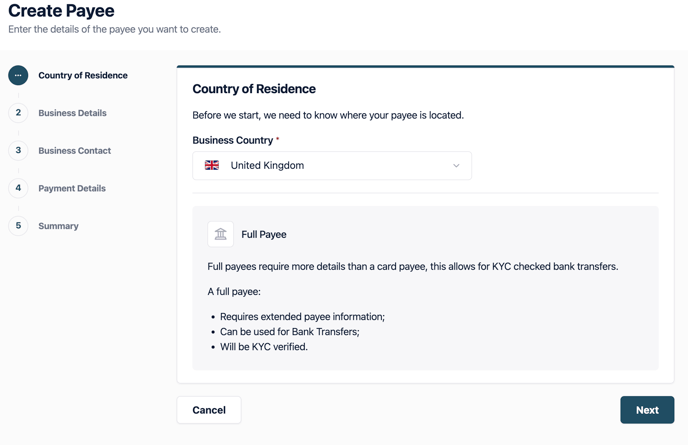Click the Create Payee page title
Viewport: 688px width, 445px height.
(61, 11)
